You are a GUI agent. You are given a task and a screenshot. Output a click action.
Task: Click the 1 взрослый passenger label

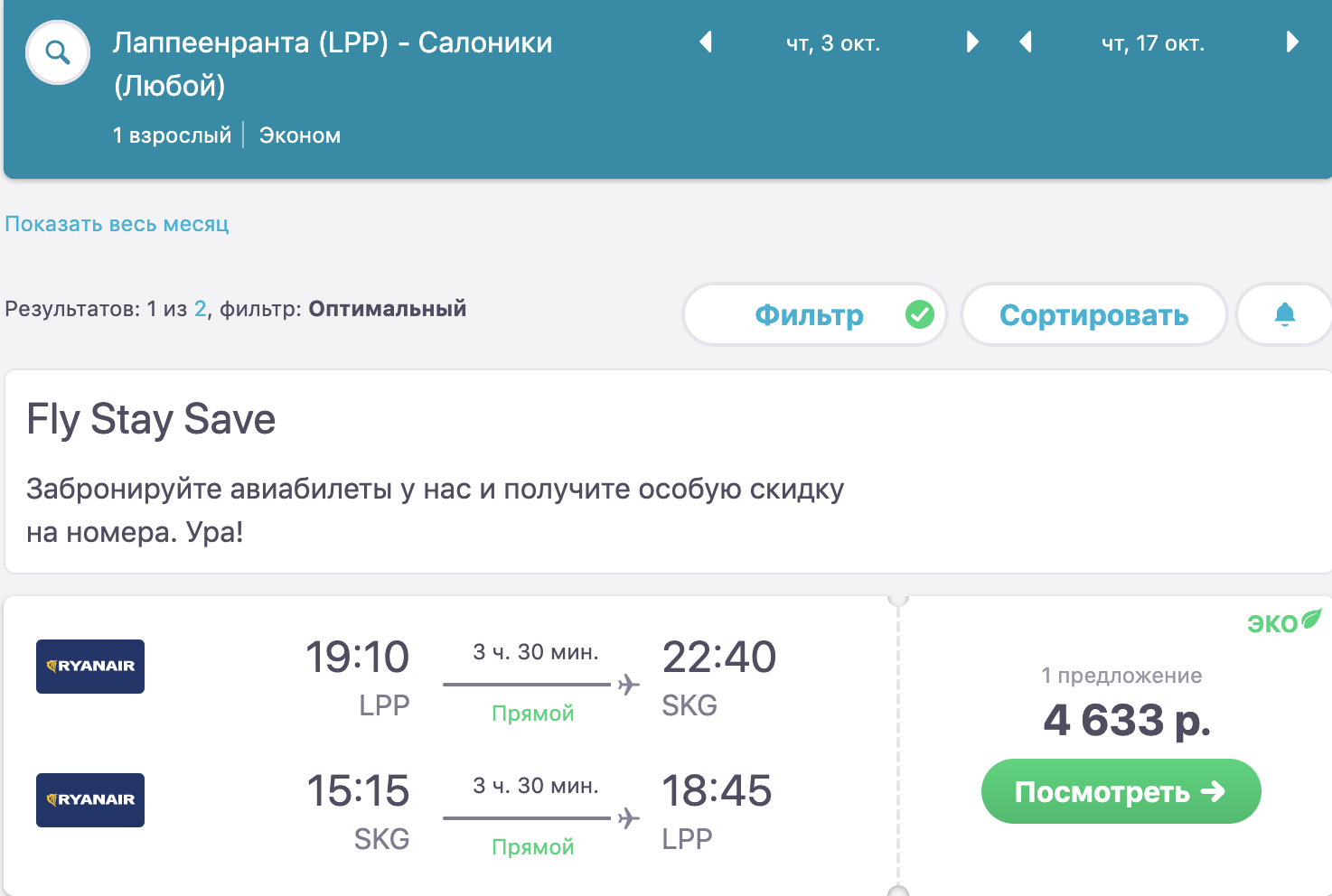tap(173, 135)
